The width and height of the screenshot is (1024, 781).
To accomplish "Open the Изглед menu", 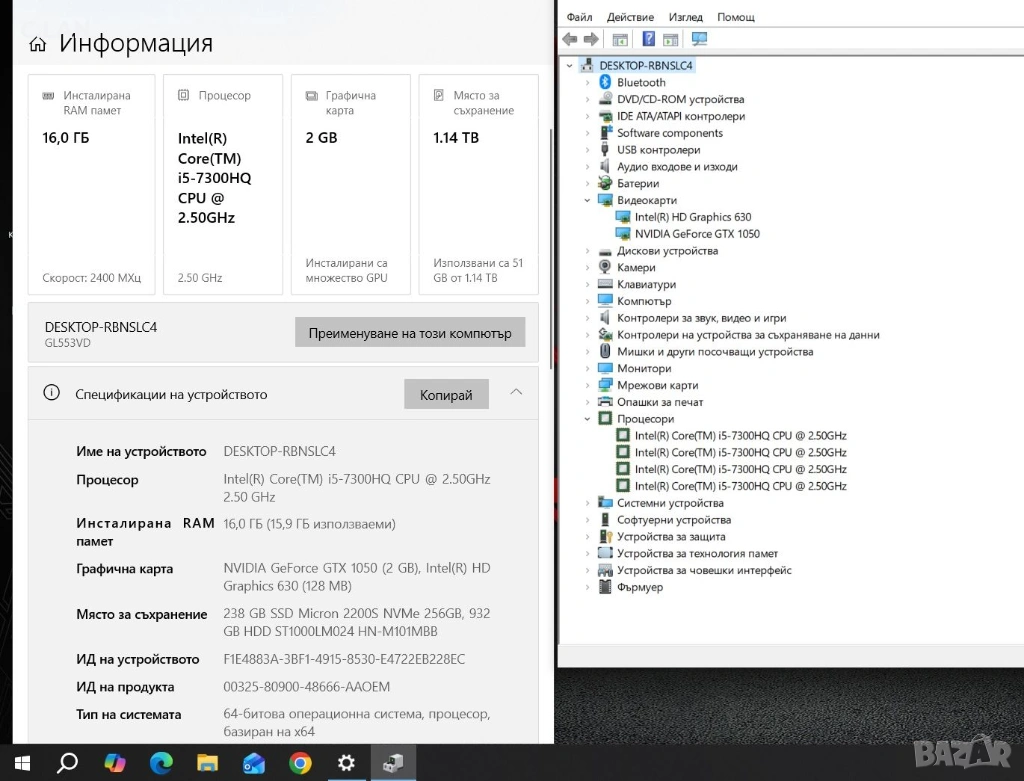I will click(686, 17).
